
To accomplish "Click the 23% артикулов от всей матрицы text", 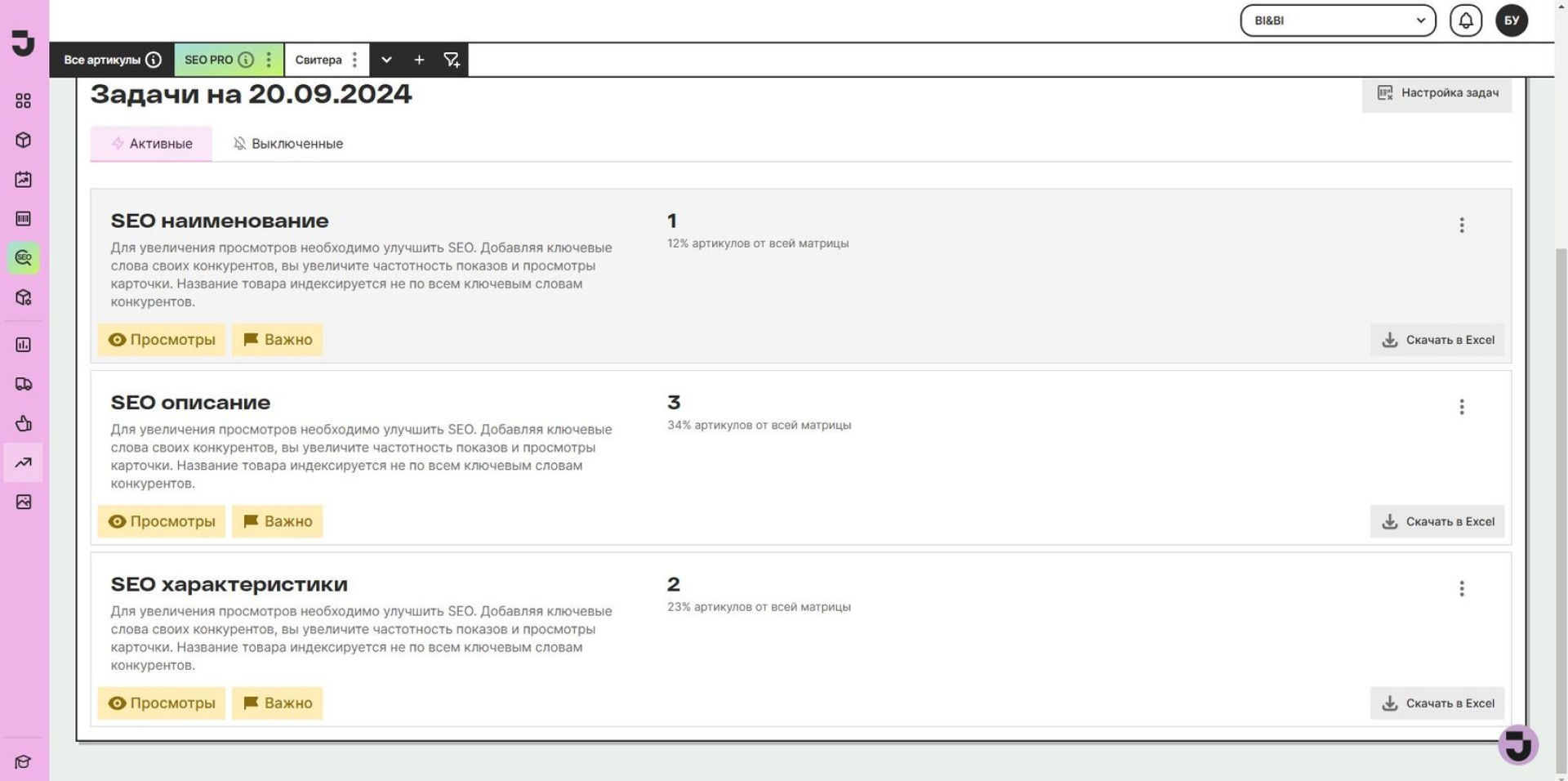I will (x=759, y=607).
